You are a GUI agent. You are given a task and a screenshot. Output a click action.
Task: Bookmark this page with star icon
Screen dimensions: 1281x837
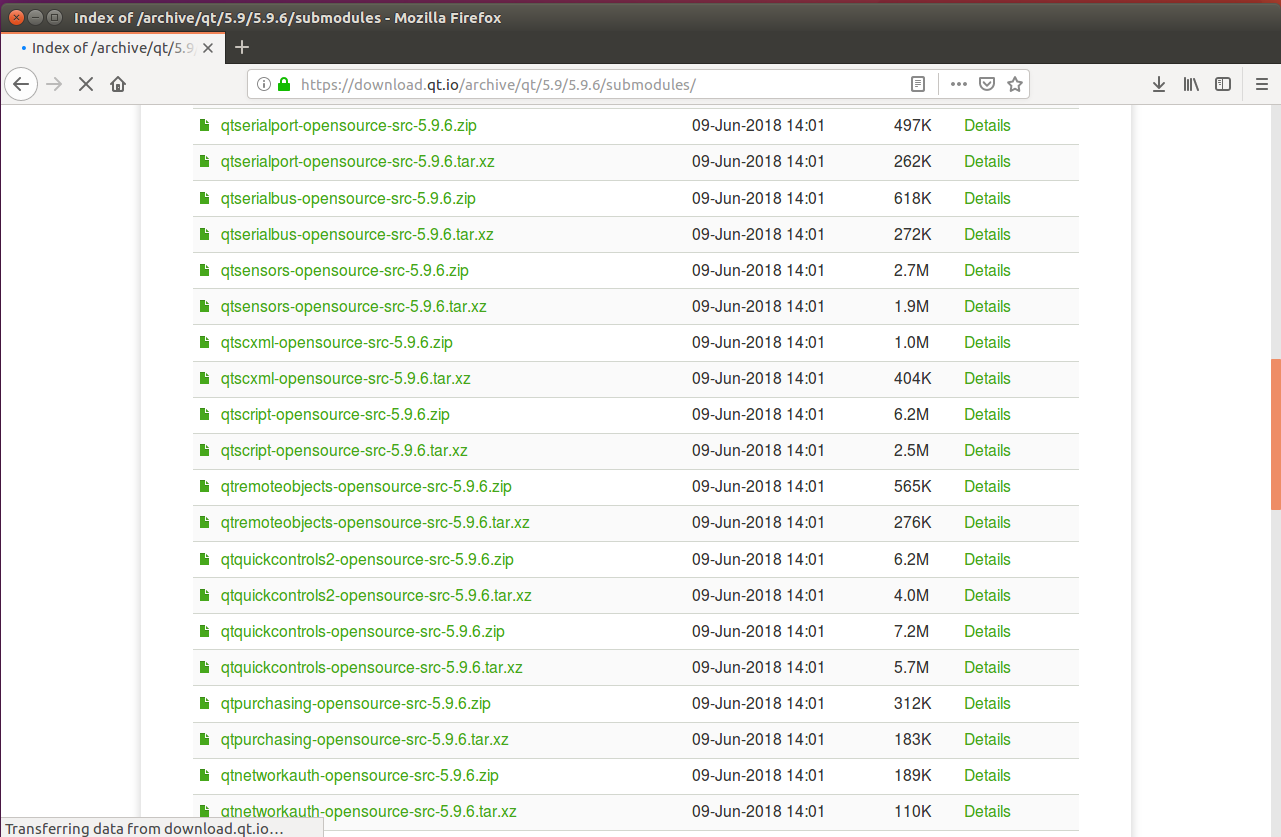pyautogui.click(x=1014, y=85)
